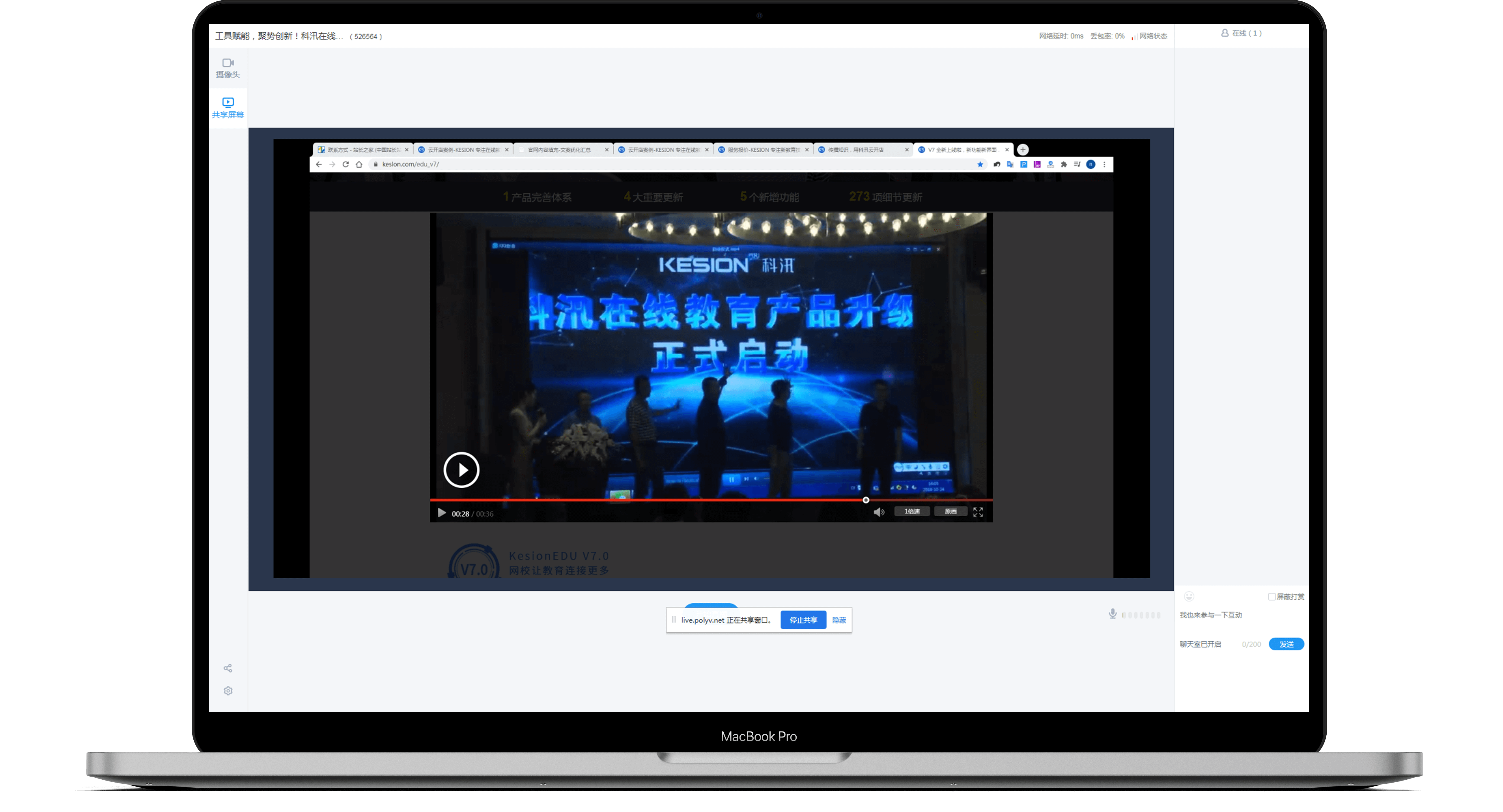Close the 服务报价-KESION tab
This screenshot has height=812, width=1503.
[x=807, y=150]
